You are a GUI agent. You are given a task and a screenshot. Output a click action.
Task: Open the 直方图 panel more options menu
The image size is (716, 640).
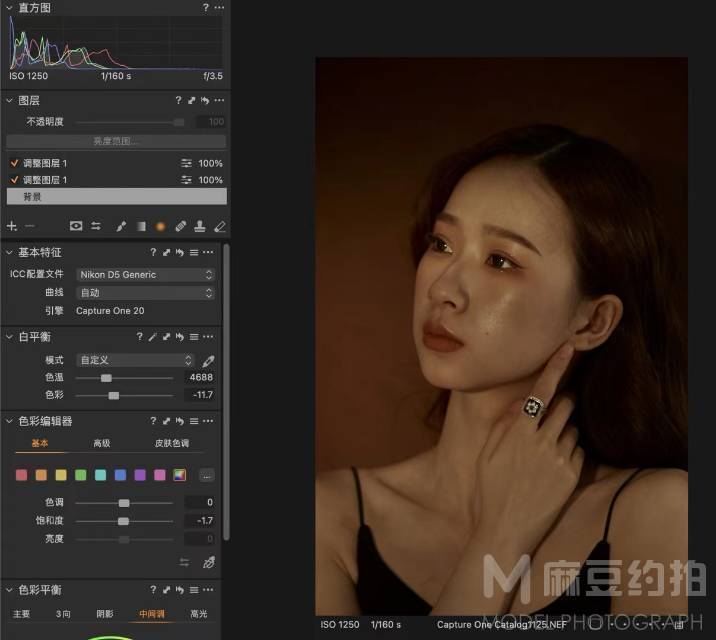219,8
